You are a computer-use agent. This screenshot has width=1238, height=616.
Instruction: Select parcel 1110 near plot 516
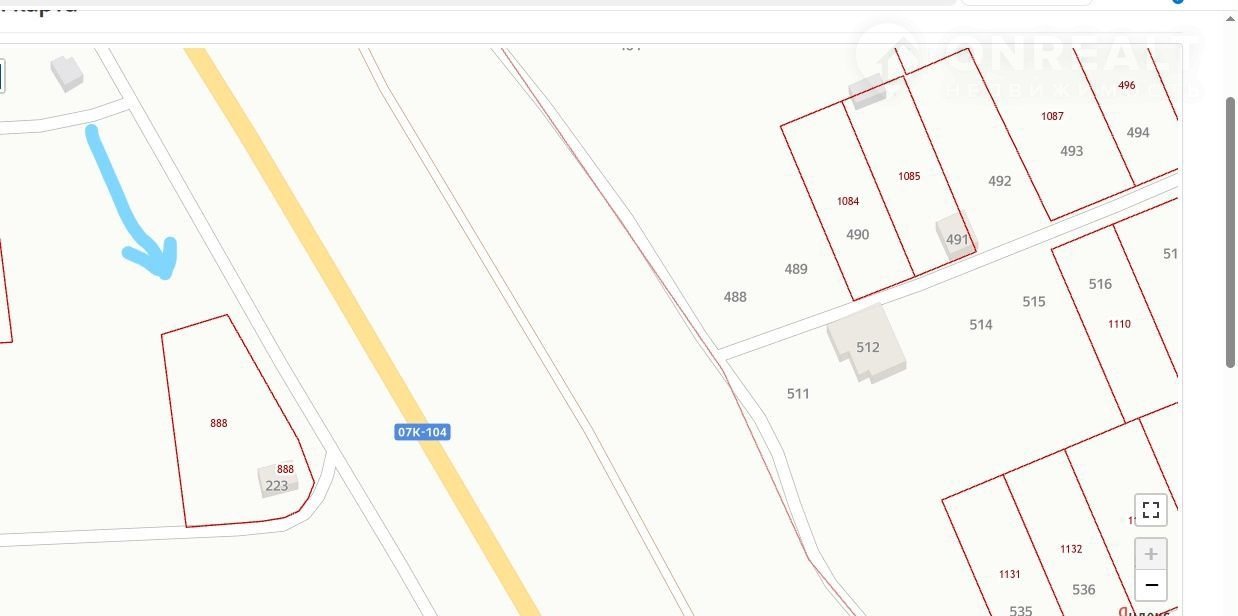click(x=1119, y=324)
